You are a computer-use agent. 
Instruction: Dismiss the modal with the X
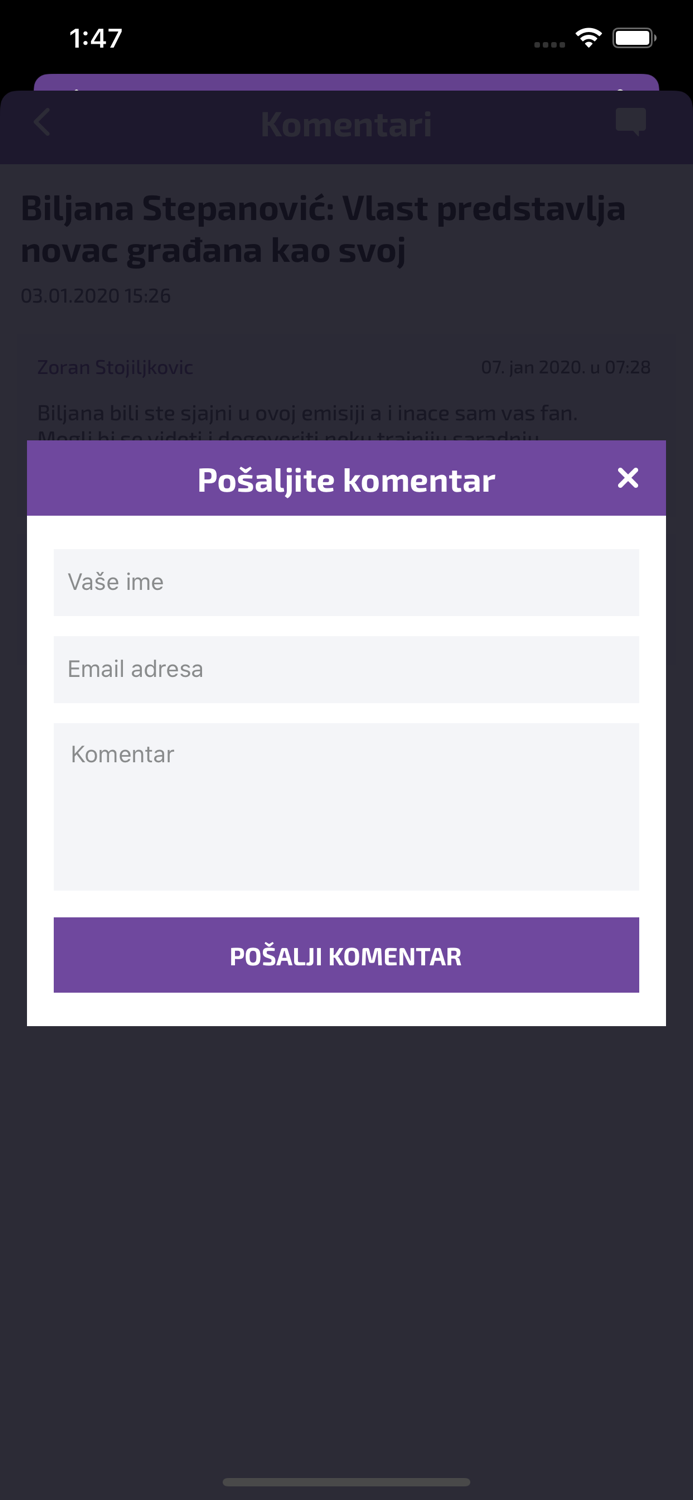pyautogui.click(x=628, y=478)
